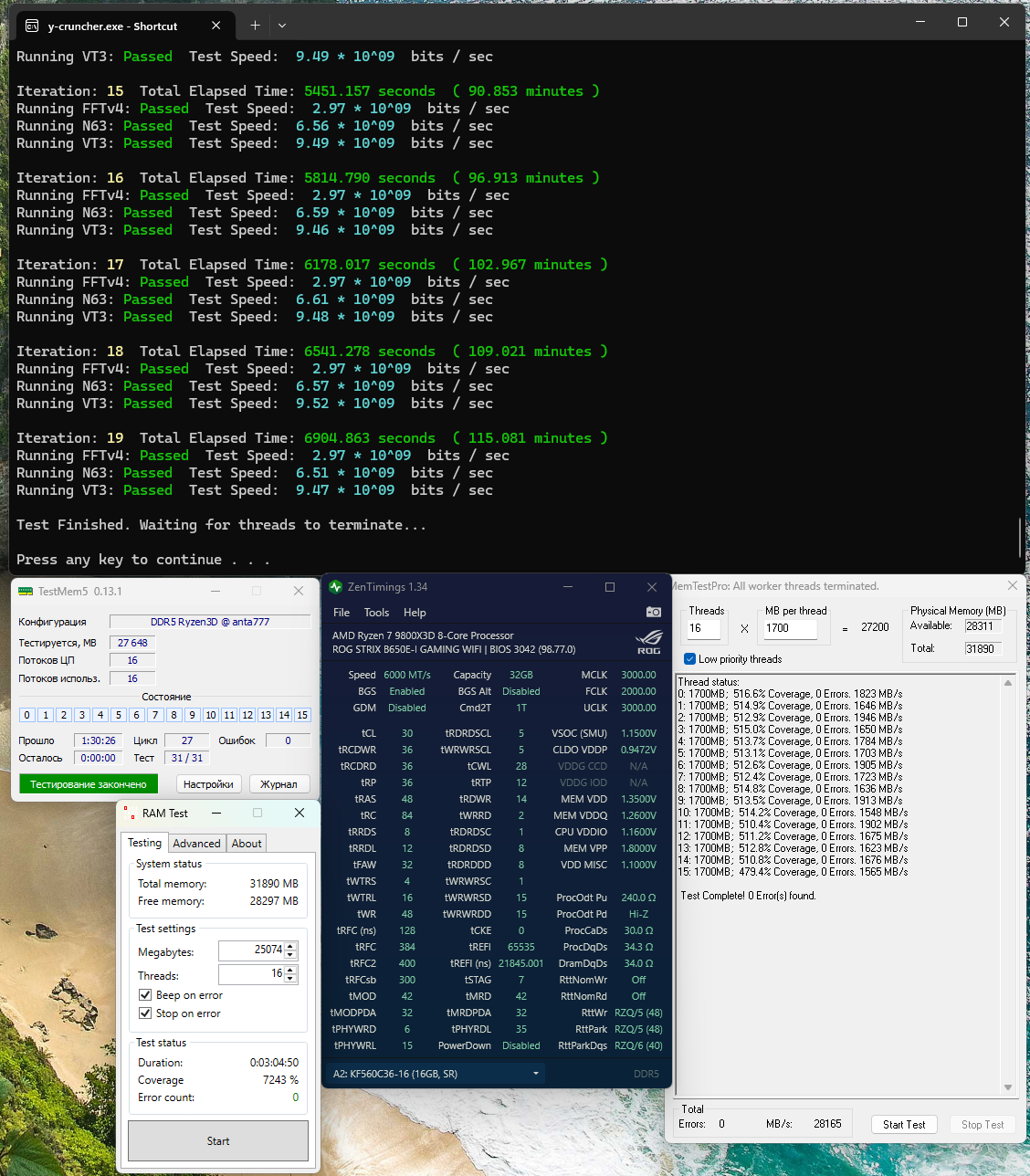Screen dimensions: 1030x1176
Task: Toggle TestMem5 CPU thread 0 box
Action: [x=26, y=715]
